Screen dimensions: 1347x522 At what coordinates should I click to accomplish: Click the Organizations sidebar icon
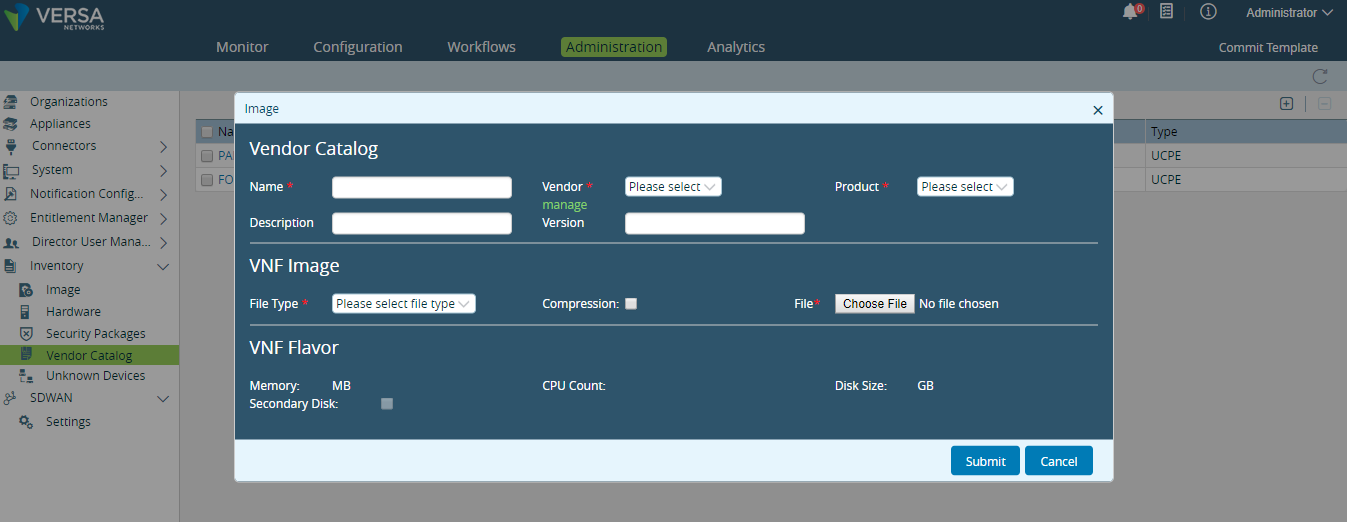[x=11, y=102]
